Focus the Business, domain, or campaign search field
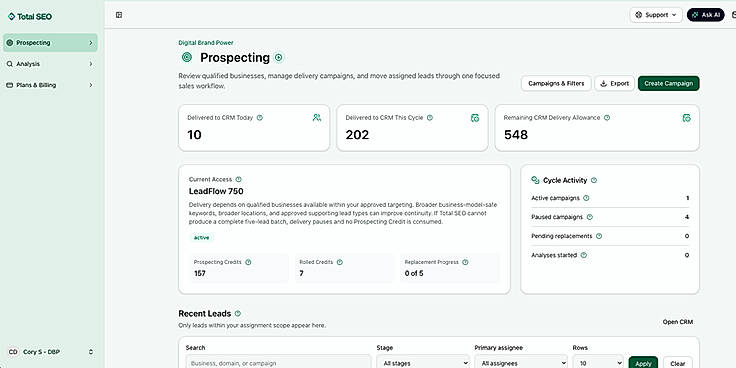 click(x=278, y=362)
